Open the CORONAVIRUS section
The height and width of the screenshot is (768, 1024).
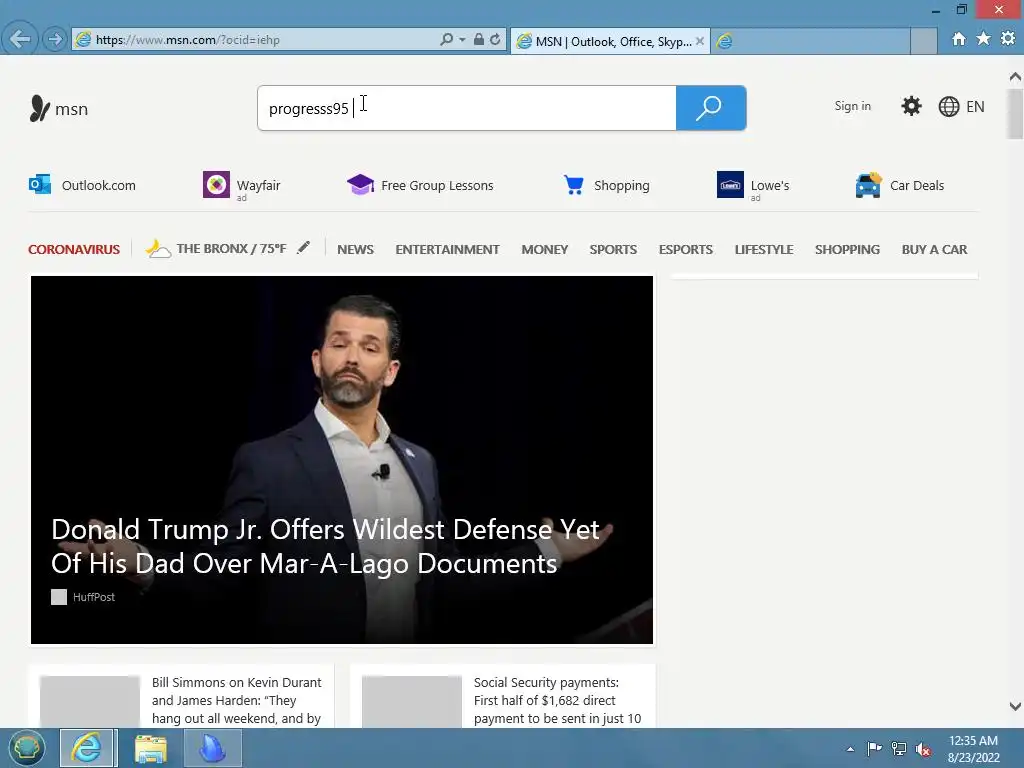point(74,249)
